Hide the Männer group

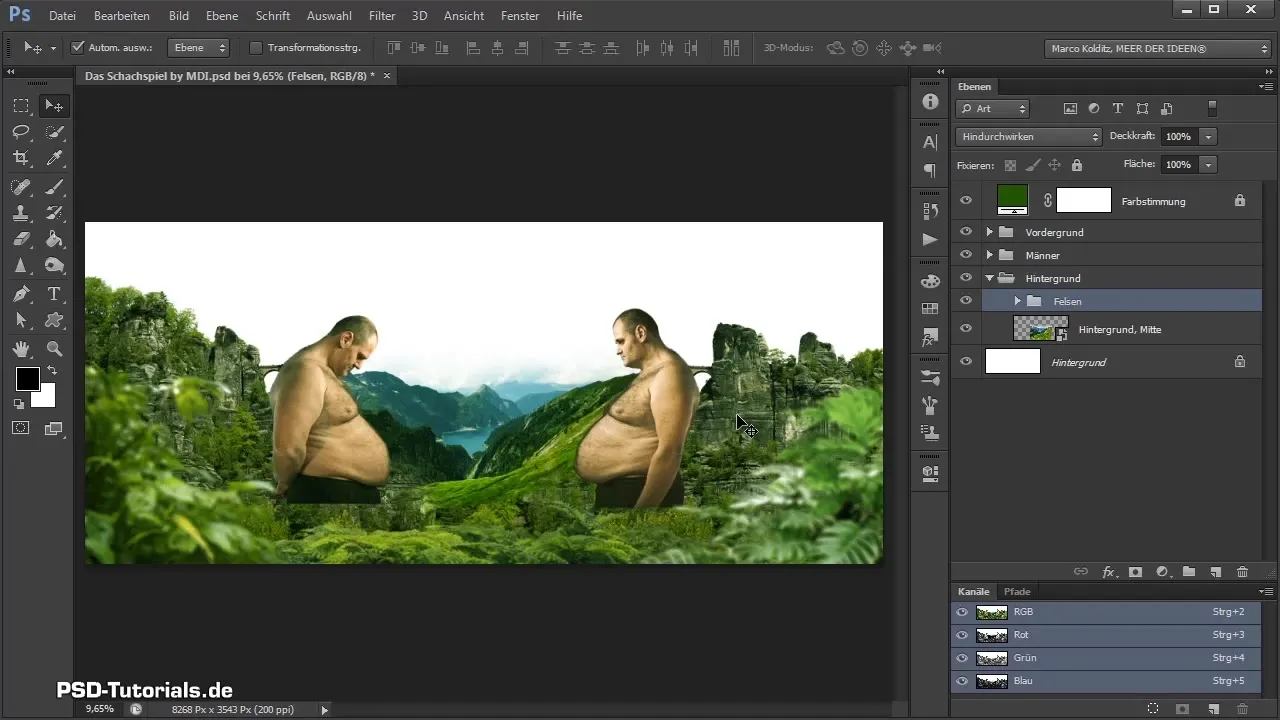click(x=966, y=255)
